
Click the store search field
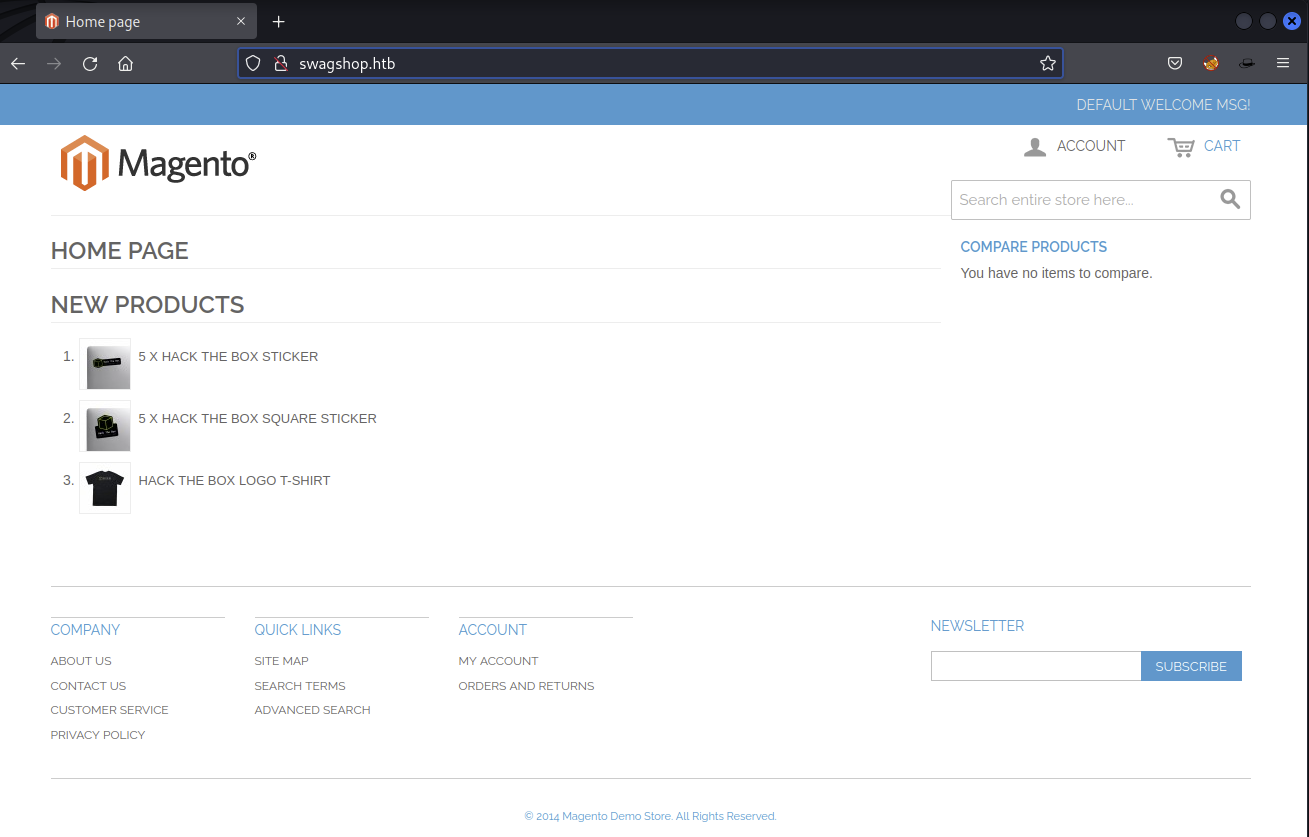point(1080,200)
